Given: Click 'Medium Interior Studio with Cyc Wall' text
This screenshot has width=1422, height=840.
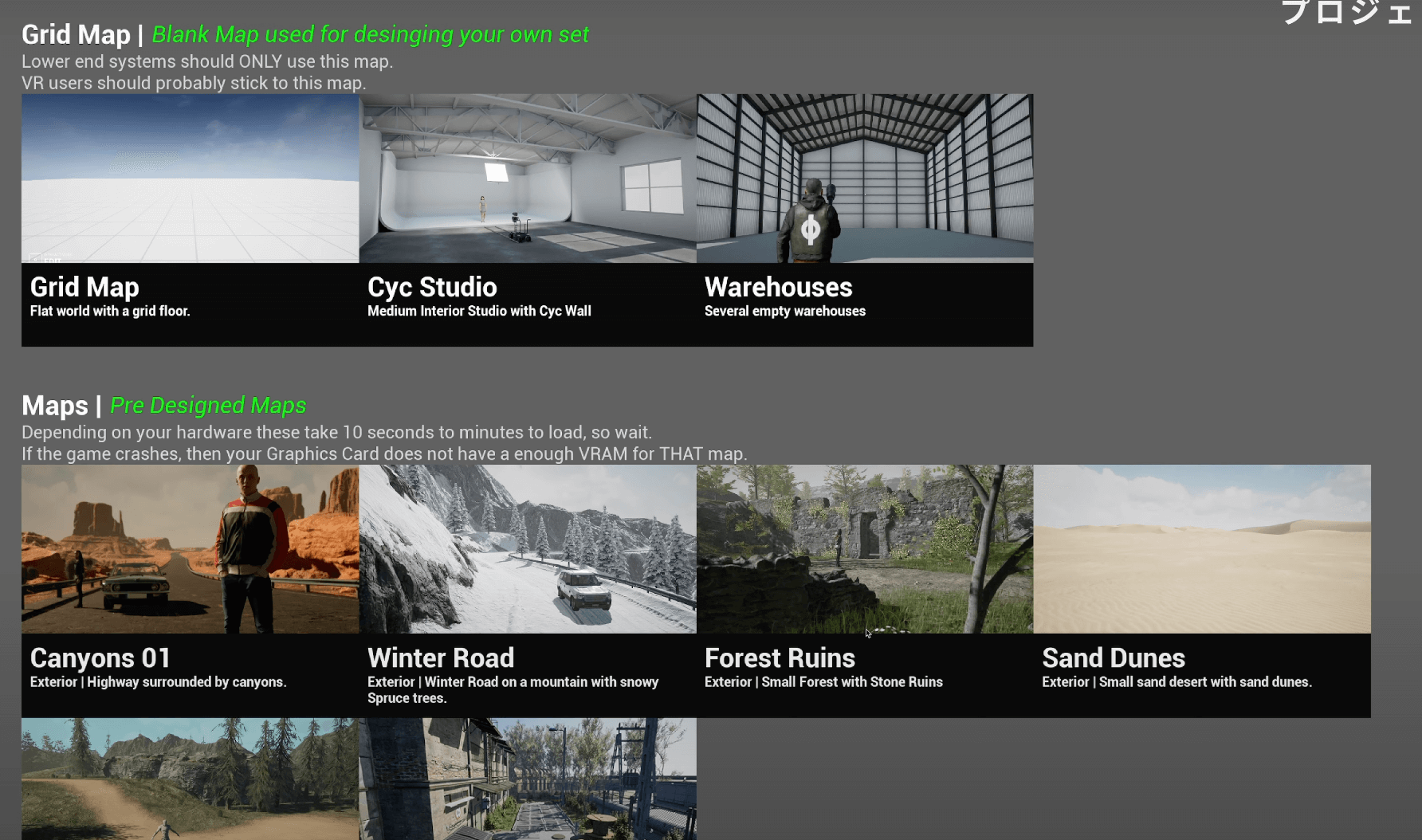Looking at the screenshot, I should (479, 311).
